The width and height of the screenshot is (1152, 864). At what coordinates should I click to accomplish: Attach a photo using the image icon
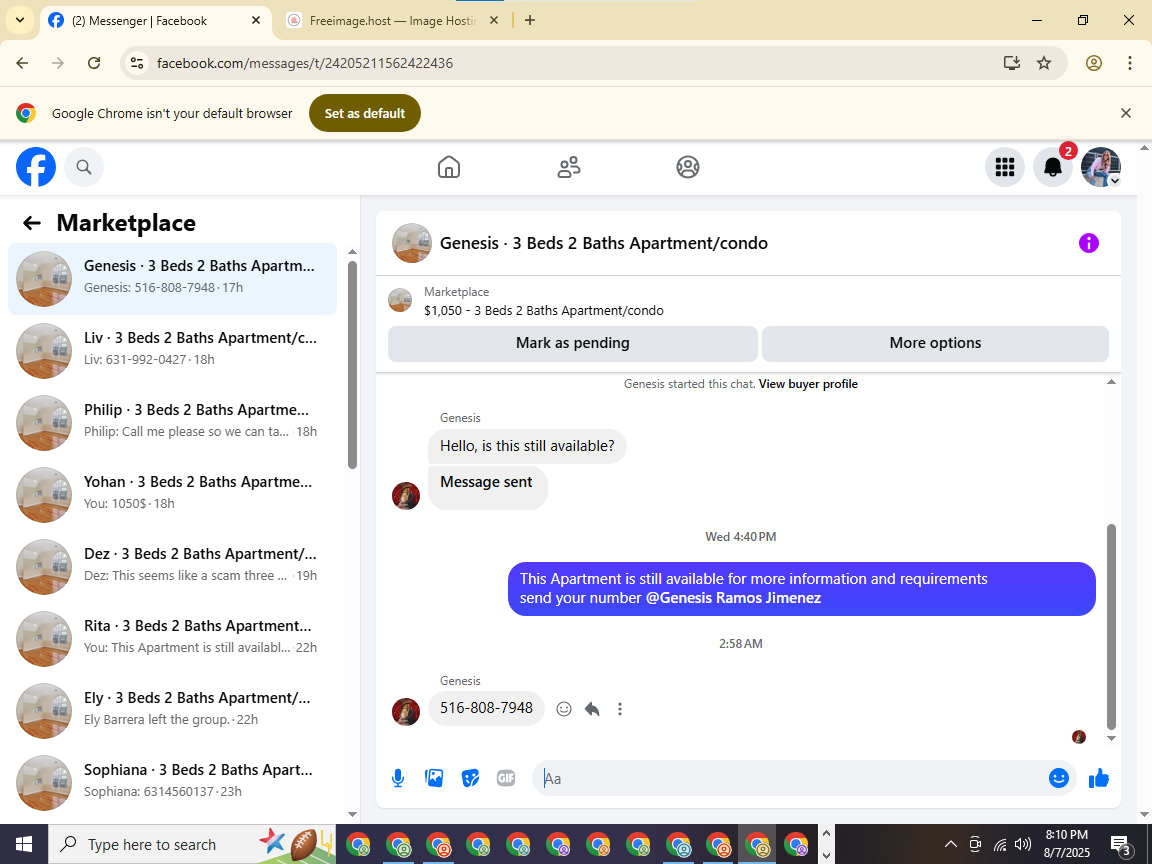click(x=434, y=778)
